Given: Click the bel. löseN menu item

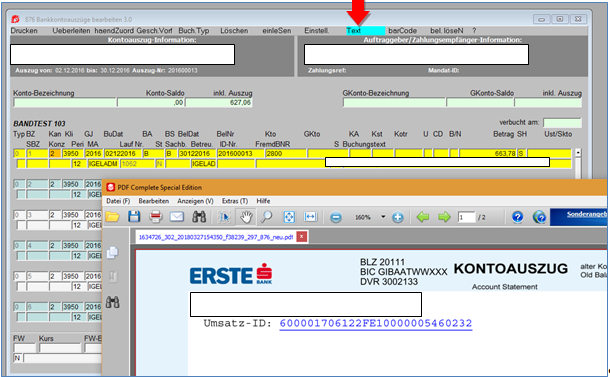Looking at the screenshot, I should (x=447, y=30).
